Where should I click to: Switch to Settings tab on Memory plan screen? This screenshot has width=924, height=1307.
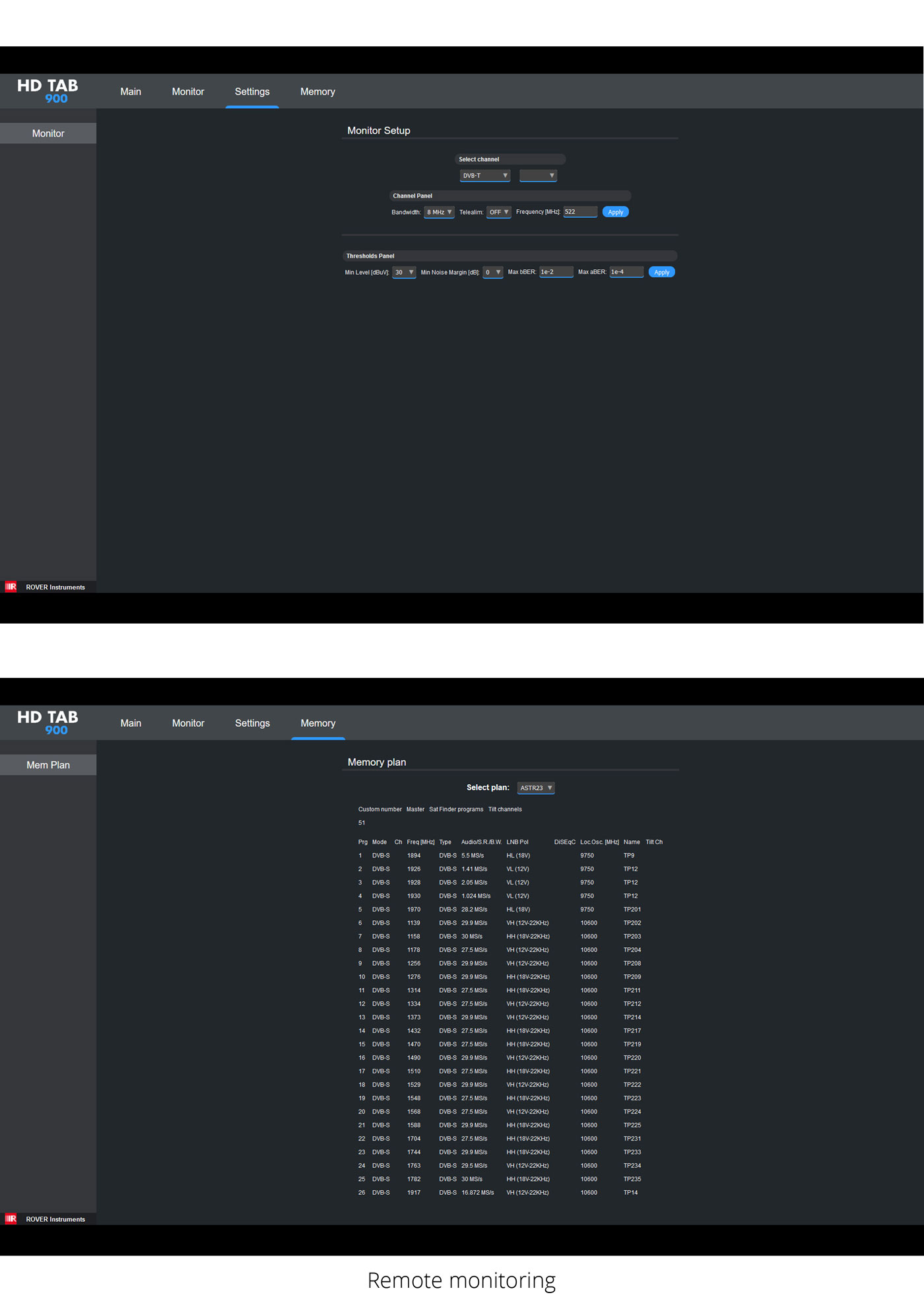(252, 723)
